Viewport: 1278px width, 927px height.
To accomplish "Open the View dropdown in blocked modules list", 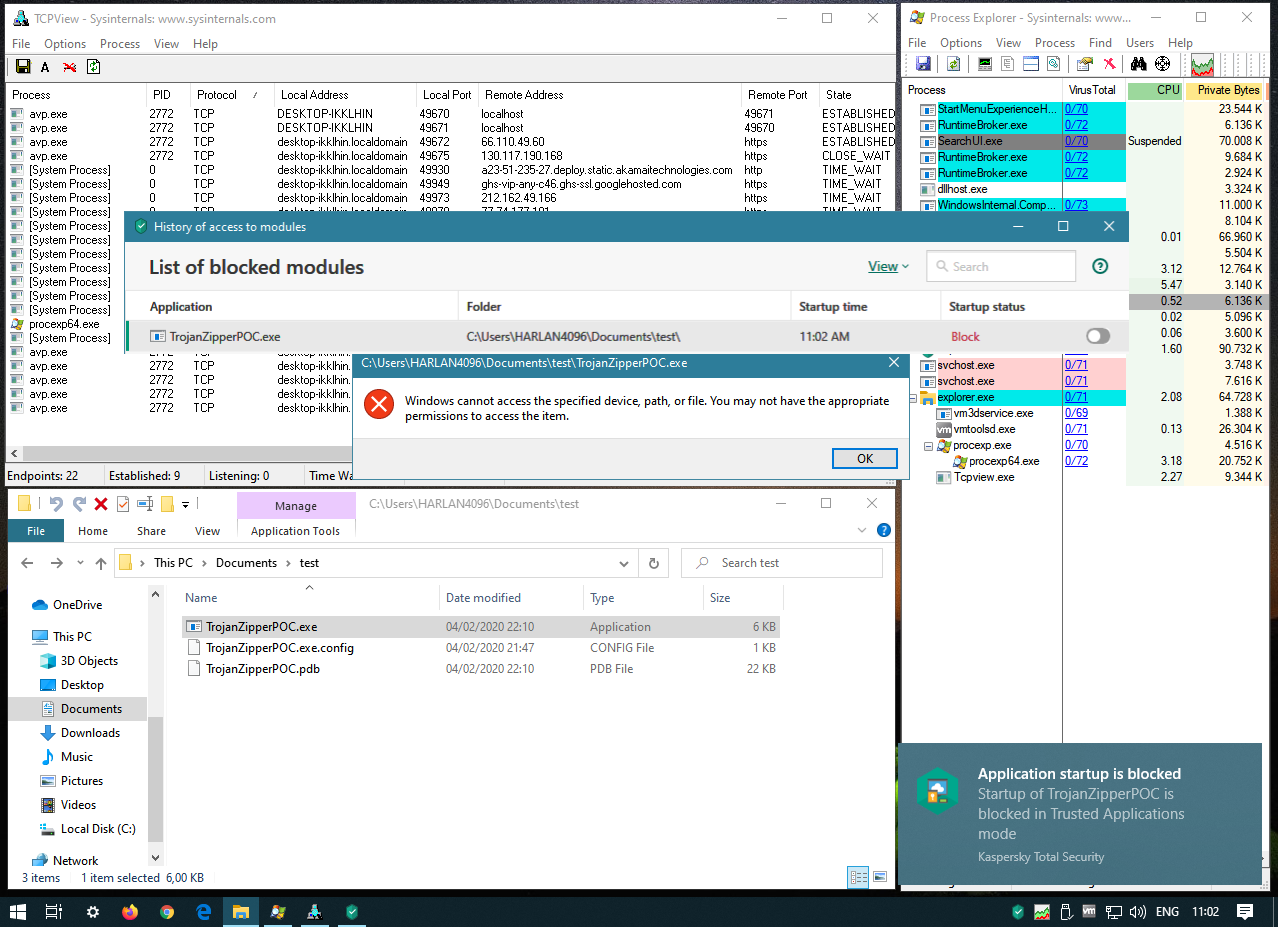I will click(x=888, y=266).
